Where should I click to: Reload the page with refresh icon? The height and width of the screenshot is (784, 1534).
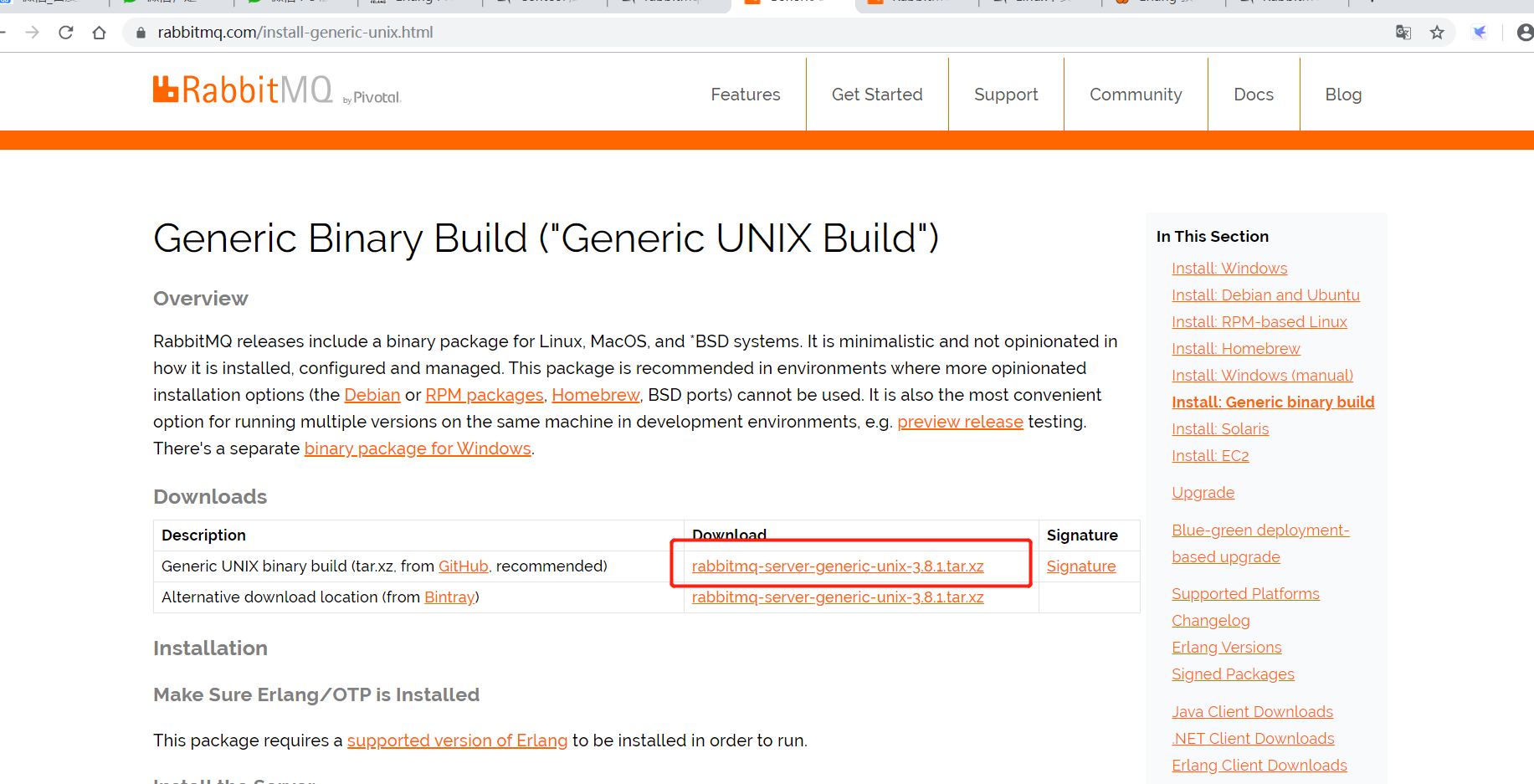66,33
